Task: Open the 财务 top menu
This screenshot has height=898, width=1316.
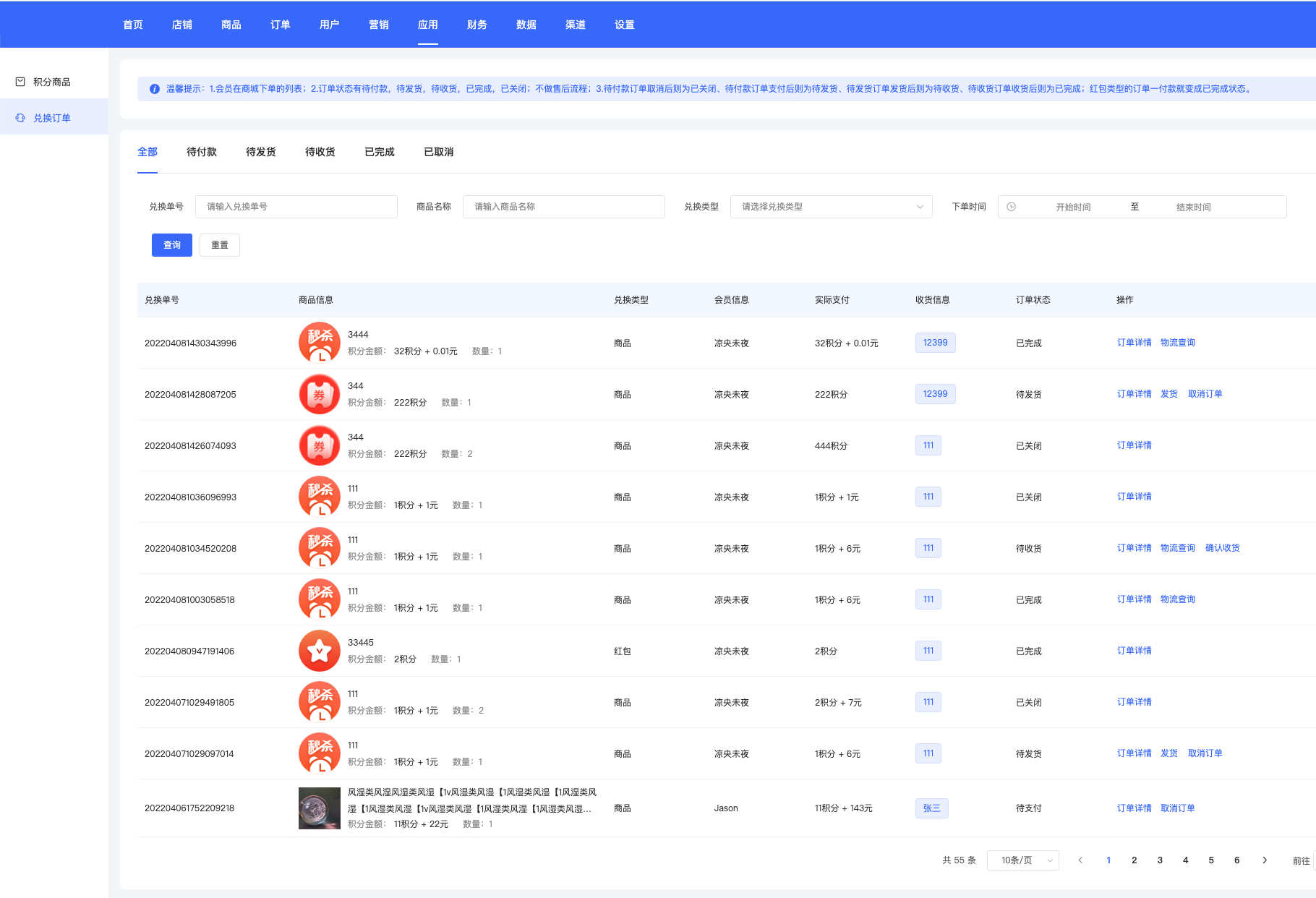Action: 477,25
